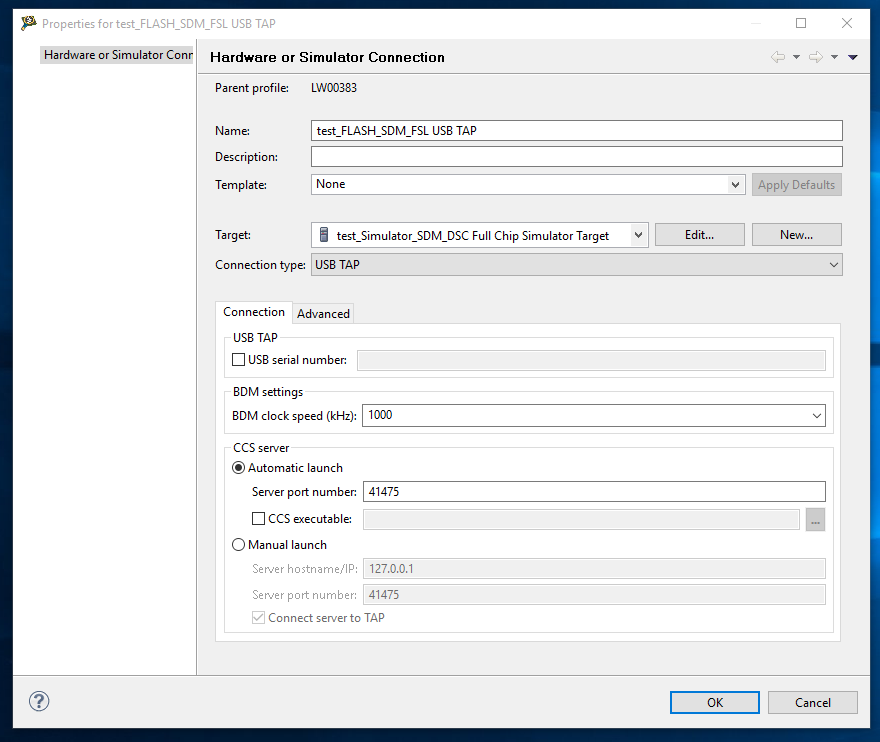Maximize the Properties dialog window
The image size is (880, 742).
coord(801,23)
